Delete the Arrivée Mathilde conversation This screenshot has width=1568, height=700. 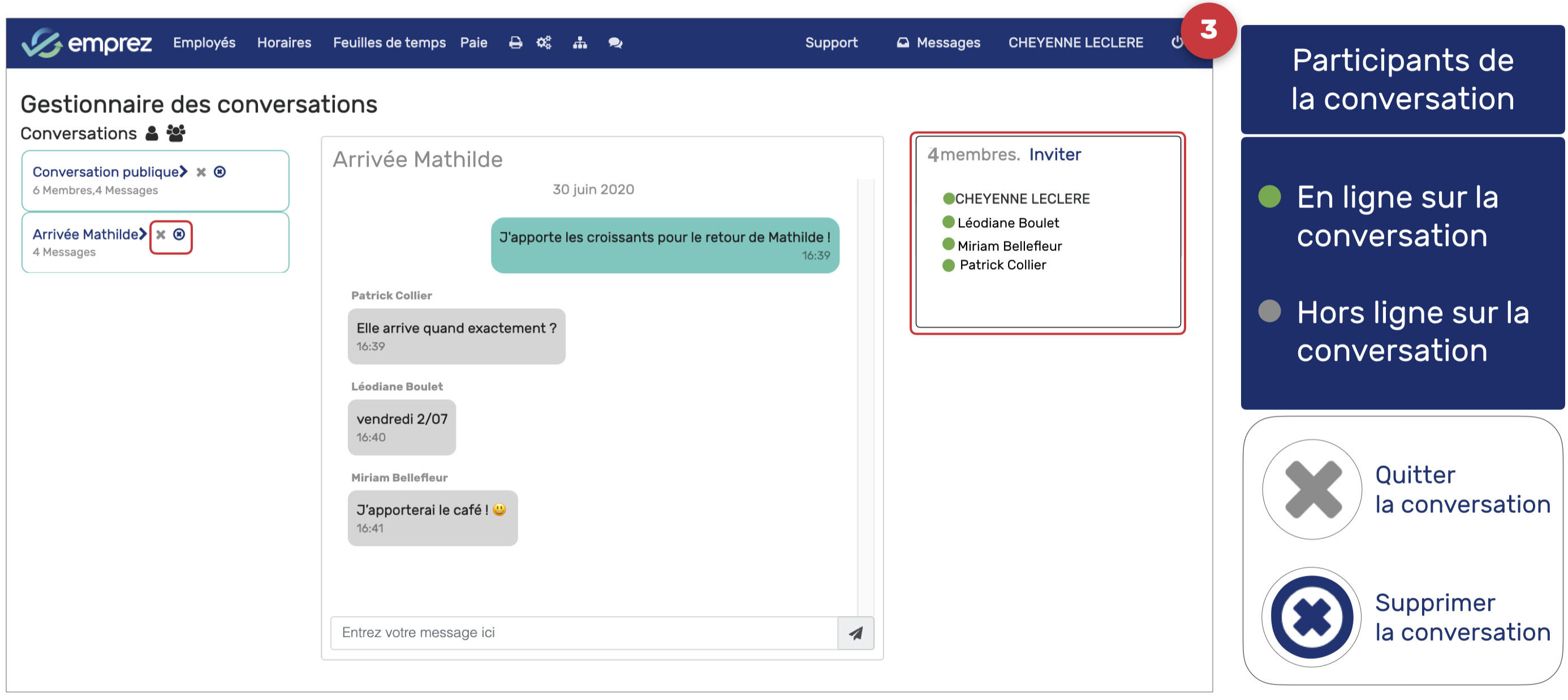pyautogui.click(x=179, y=234)
